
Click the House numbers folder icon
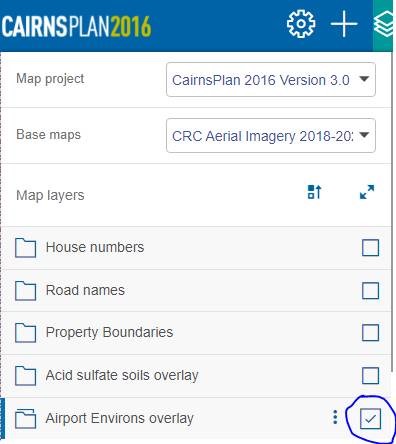(x=25, y=248)
